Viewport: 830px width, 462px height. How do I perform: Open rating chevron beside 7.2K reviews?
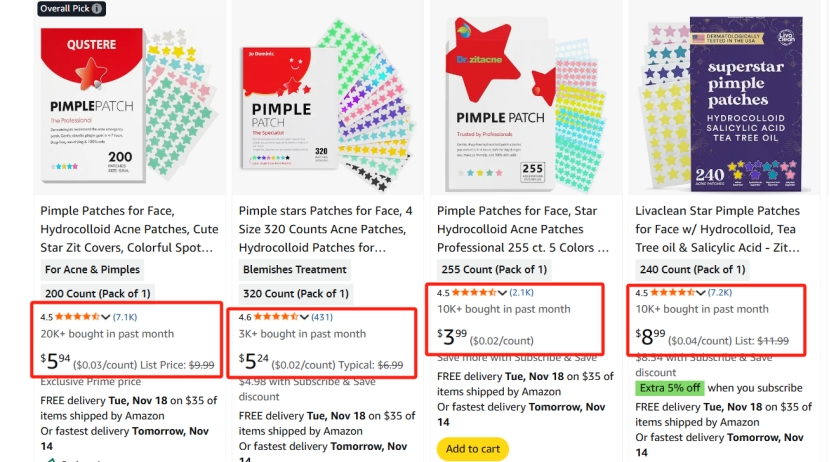click(700, 292)
